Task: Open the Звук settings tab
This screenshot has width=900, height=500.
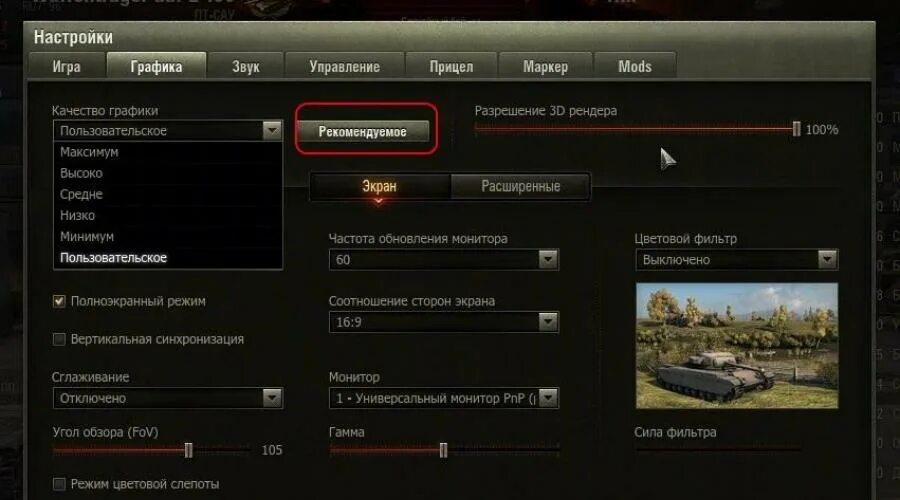Action: 246,67
